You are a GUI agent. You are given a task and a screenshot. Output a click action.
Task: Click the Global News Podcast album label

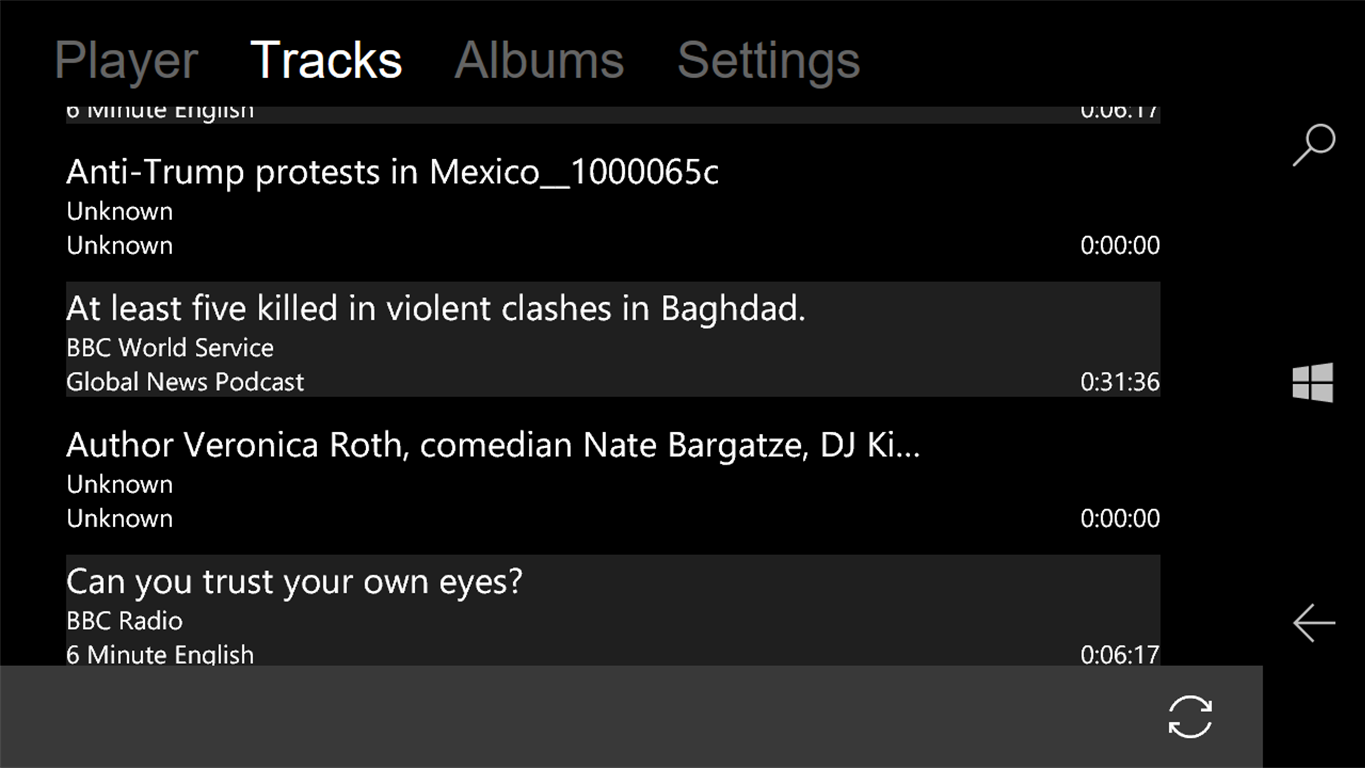point(185,382)
